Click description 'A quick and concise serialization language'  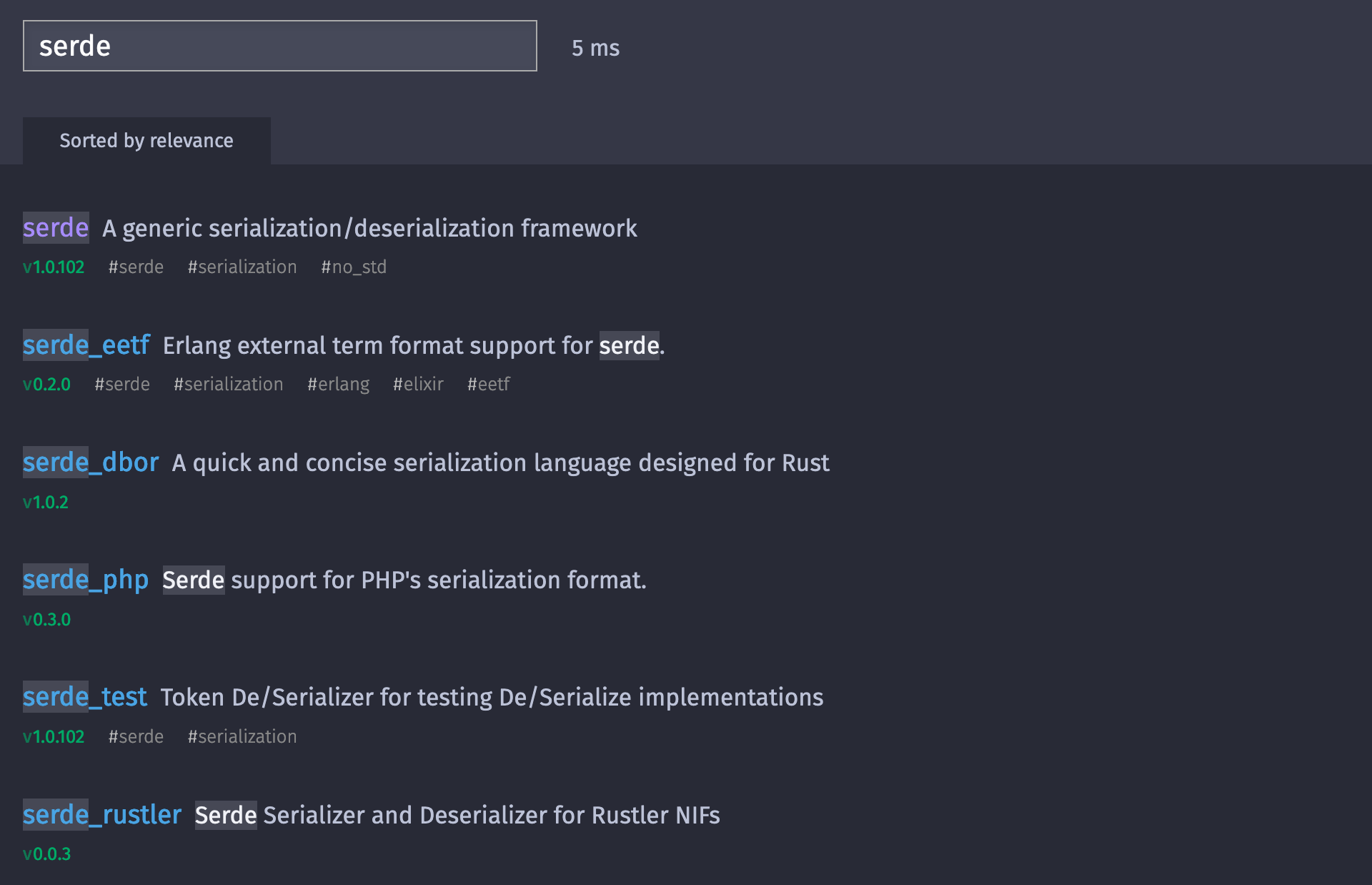point(501,463)
